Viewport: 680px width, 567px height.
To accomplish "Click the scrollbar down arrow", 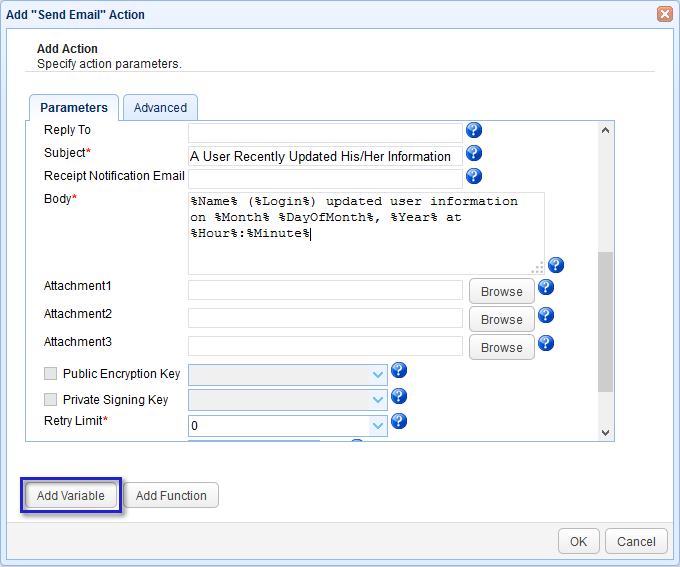I will (x=605, y=433).
